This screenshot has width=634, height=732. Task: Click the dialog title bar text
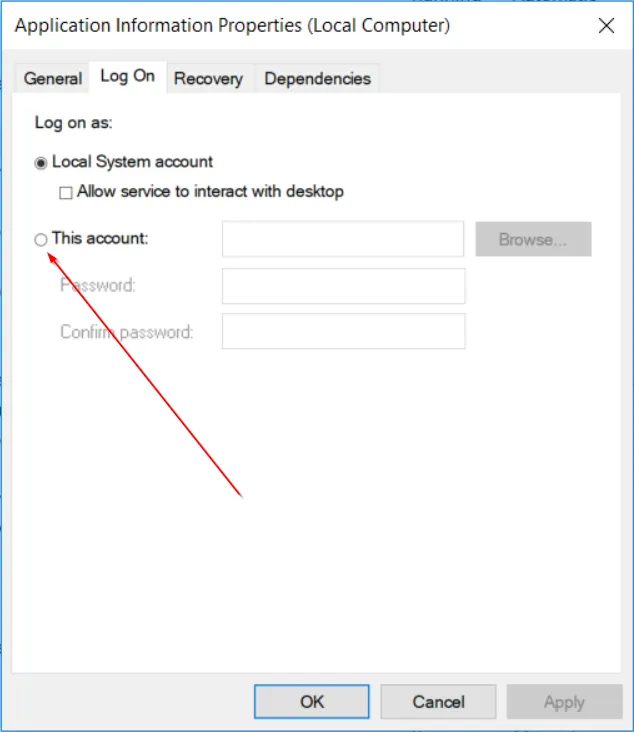point(232,25)
